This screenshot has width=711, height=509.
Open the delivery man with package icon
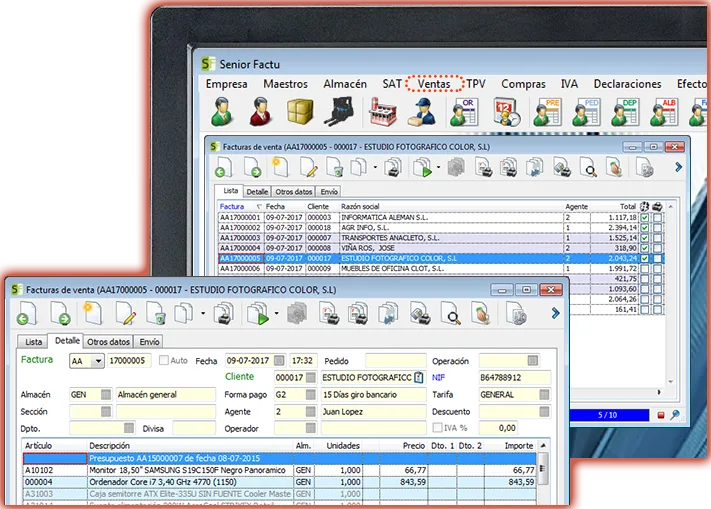coord(422,112)
